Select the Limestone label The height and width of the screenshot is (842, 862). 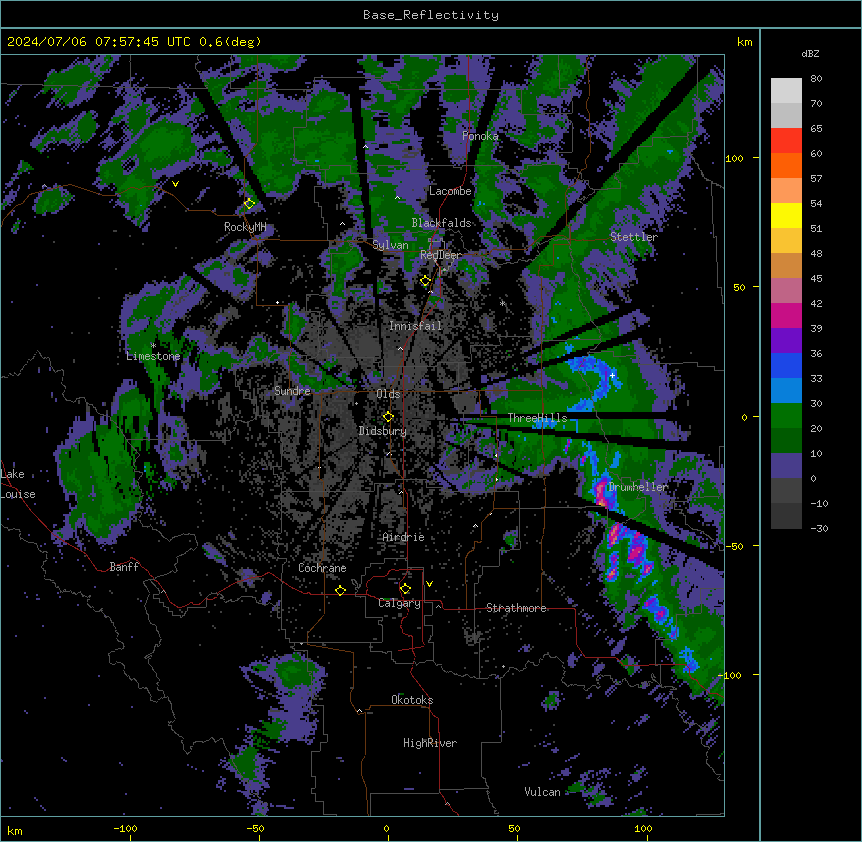click(x=153, y=356)
